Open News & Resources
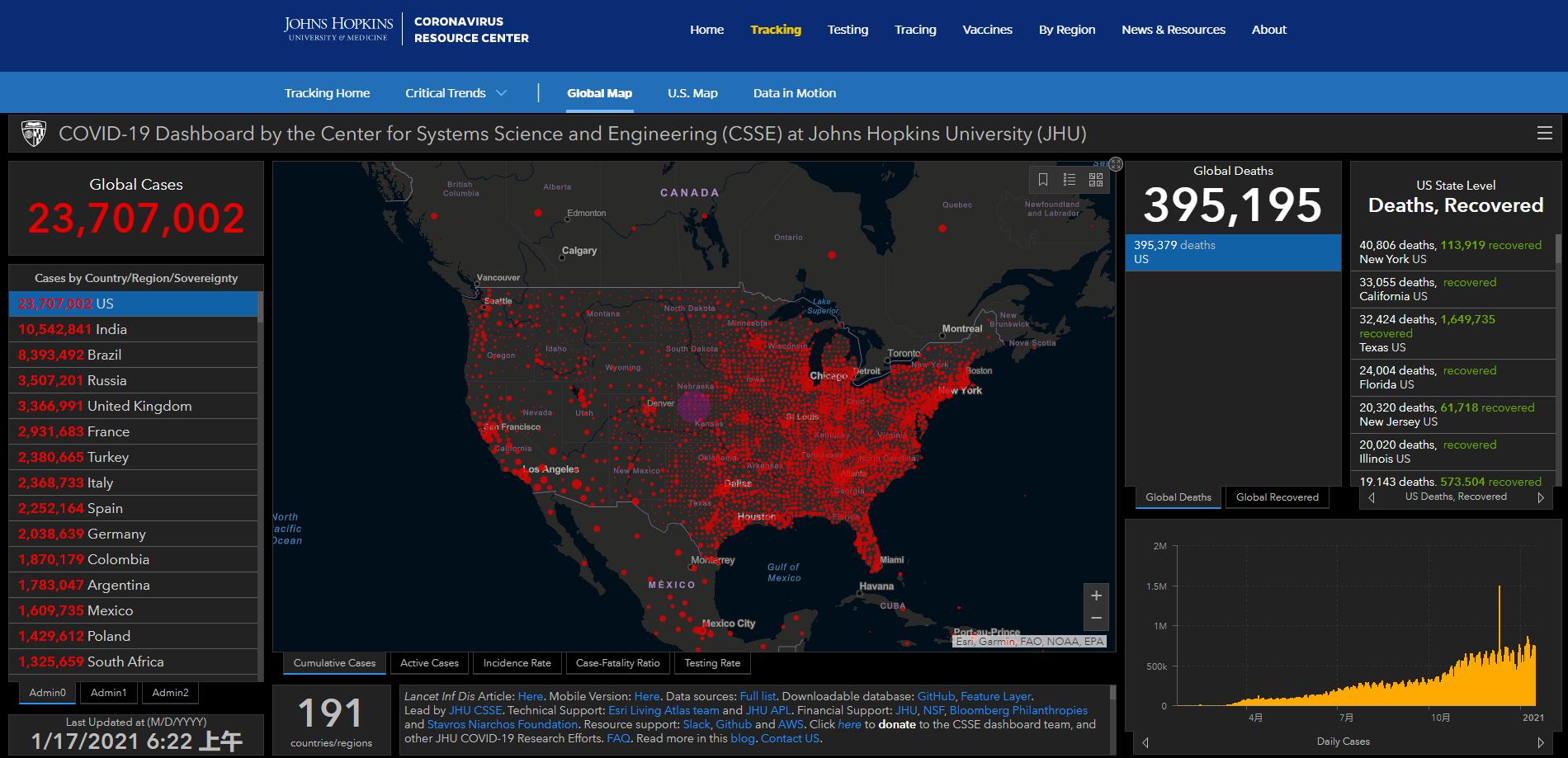Viewport: 1568px width, 758px height. 1174,30
